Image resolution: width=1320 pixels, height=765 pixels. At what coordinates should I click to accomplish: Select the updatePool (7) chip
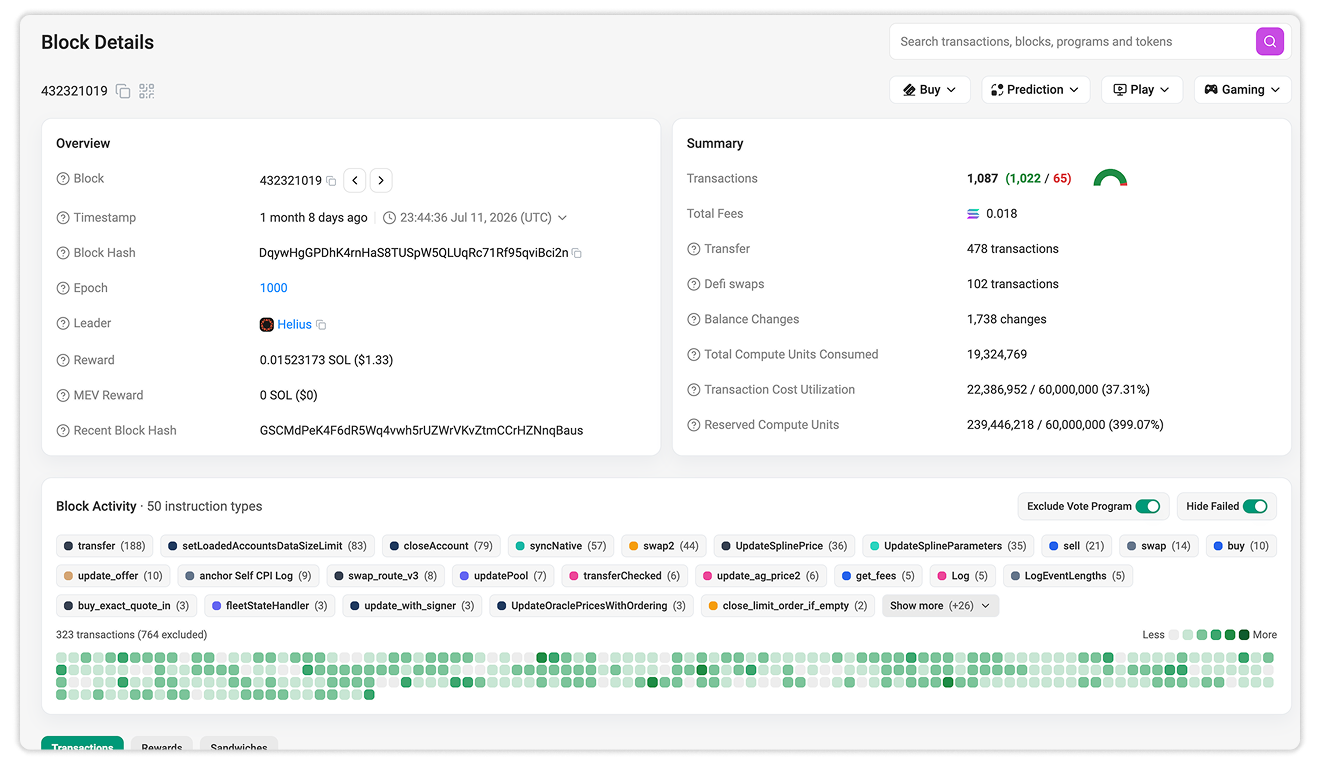pyautogui.click(x=503, y=576)
